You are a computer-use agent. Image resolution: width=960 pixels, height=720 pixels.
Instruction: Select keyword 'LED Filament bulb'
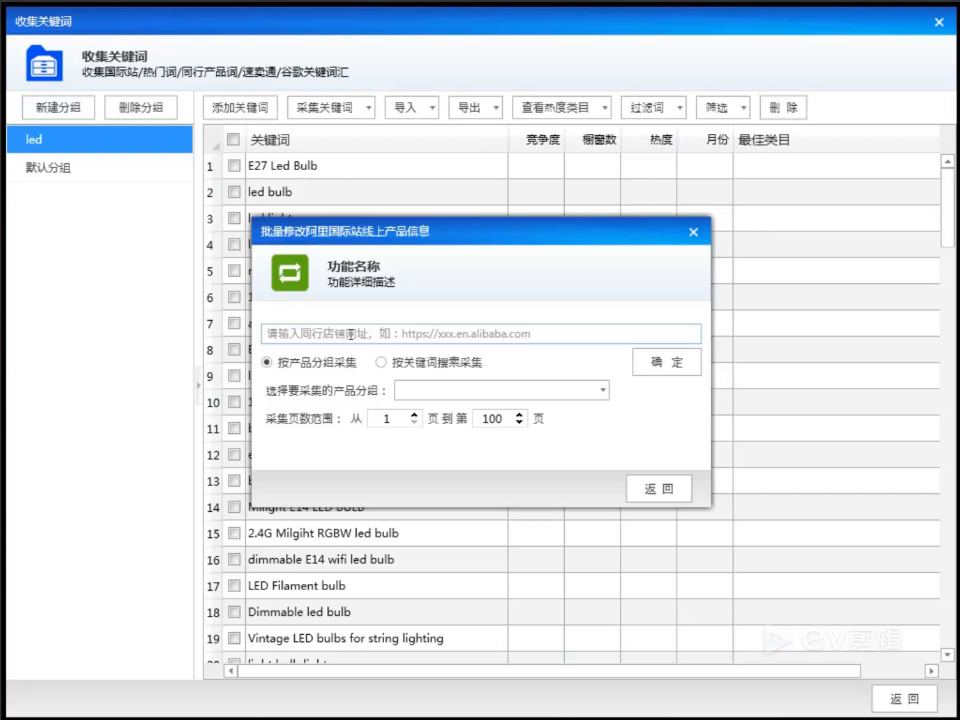click(296, 586)
